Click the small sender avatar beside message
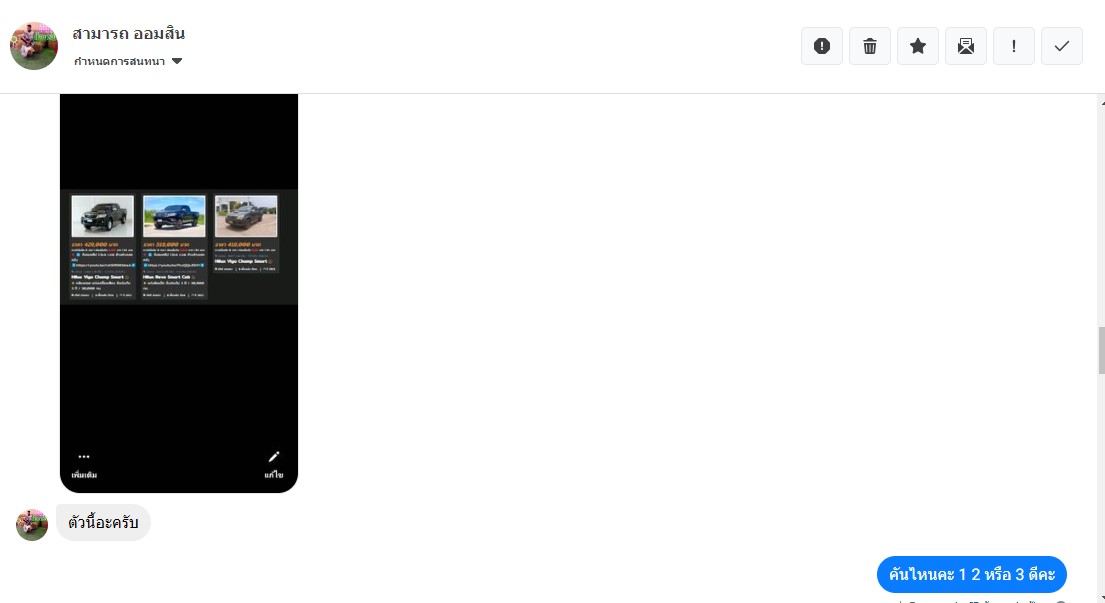The width and height of the screenshot is (1105, 603). 32,525
